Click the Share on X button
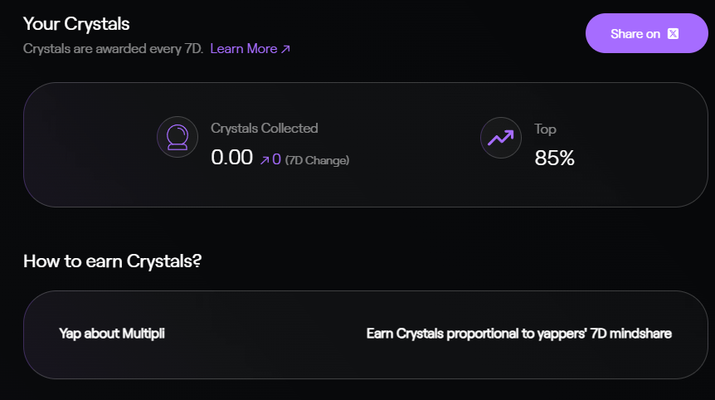The width and height of the screenshot is (715, 400). coord(646,33)
